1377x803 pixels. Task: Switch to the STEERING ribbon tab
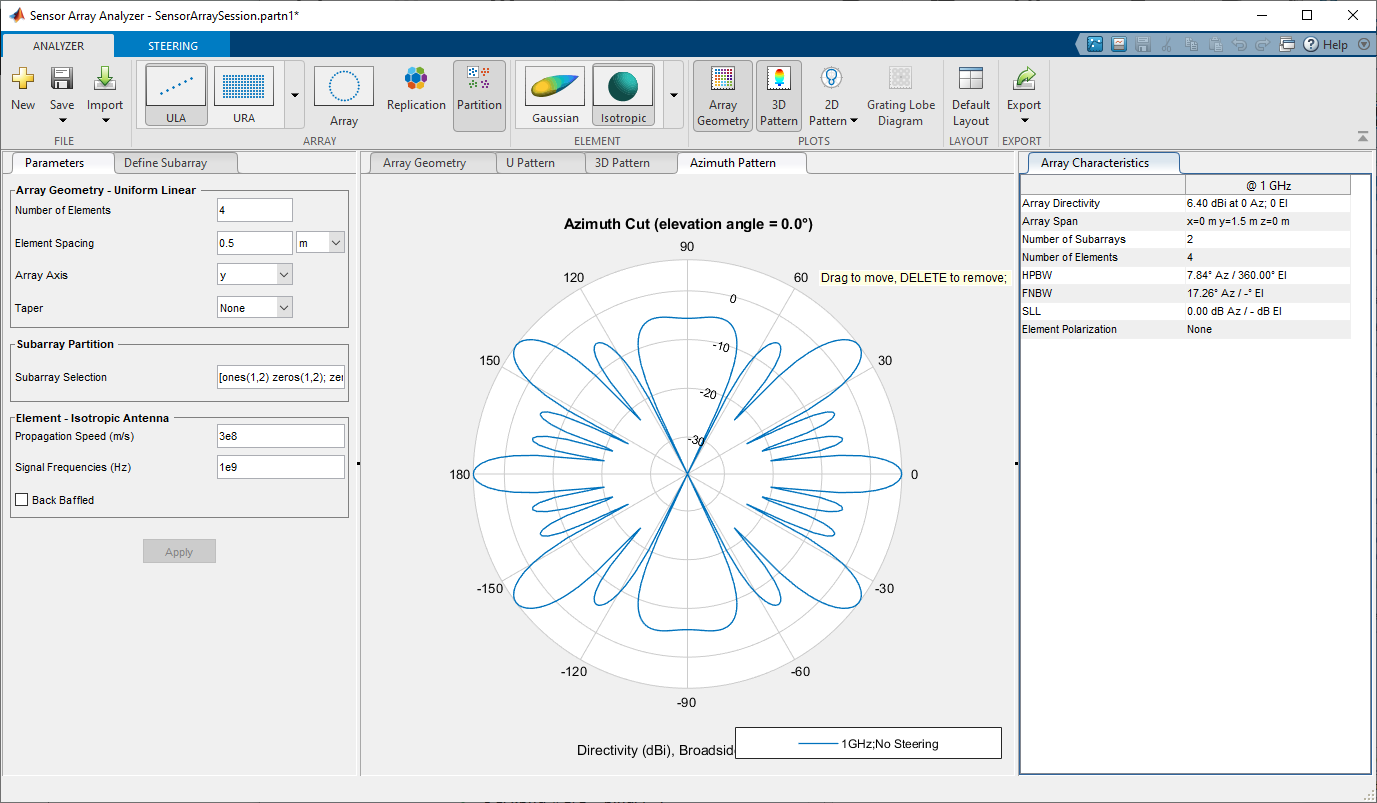point(173,46)
